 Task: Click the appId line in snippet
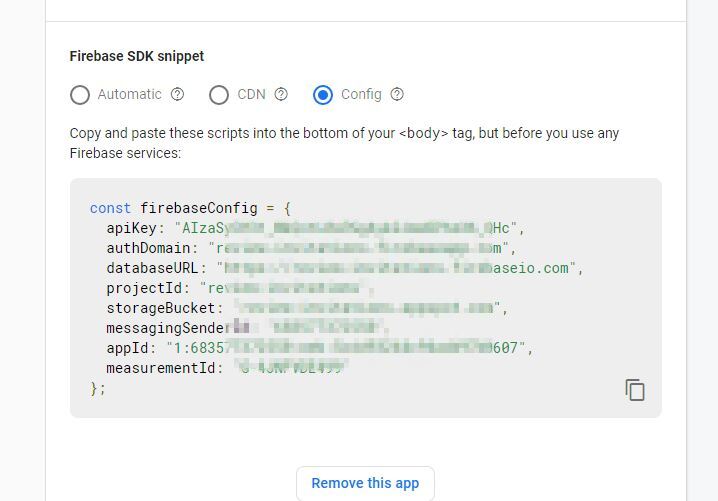320,348
